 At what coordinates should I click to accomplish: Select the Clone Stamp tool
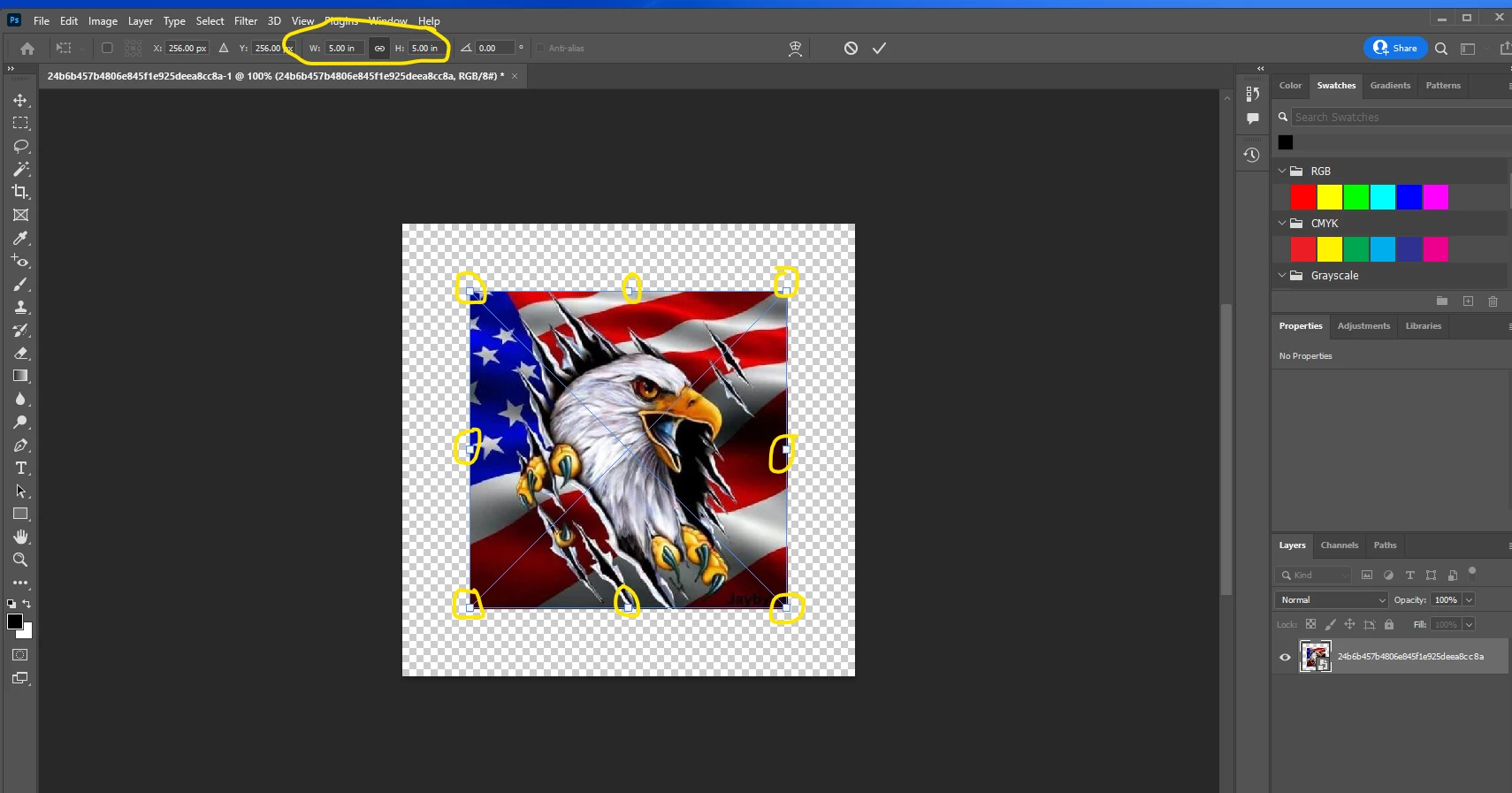[x=20, y=307]
